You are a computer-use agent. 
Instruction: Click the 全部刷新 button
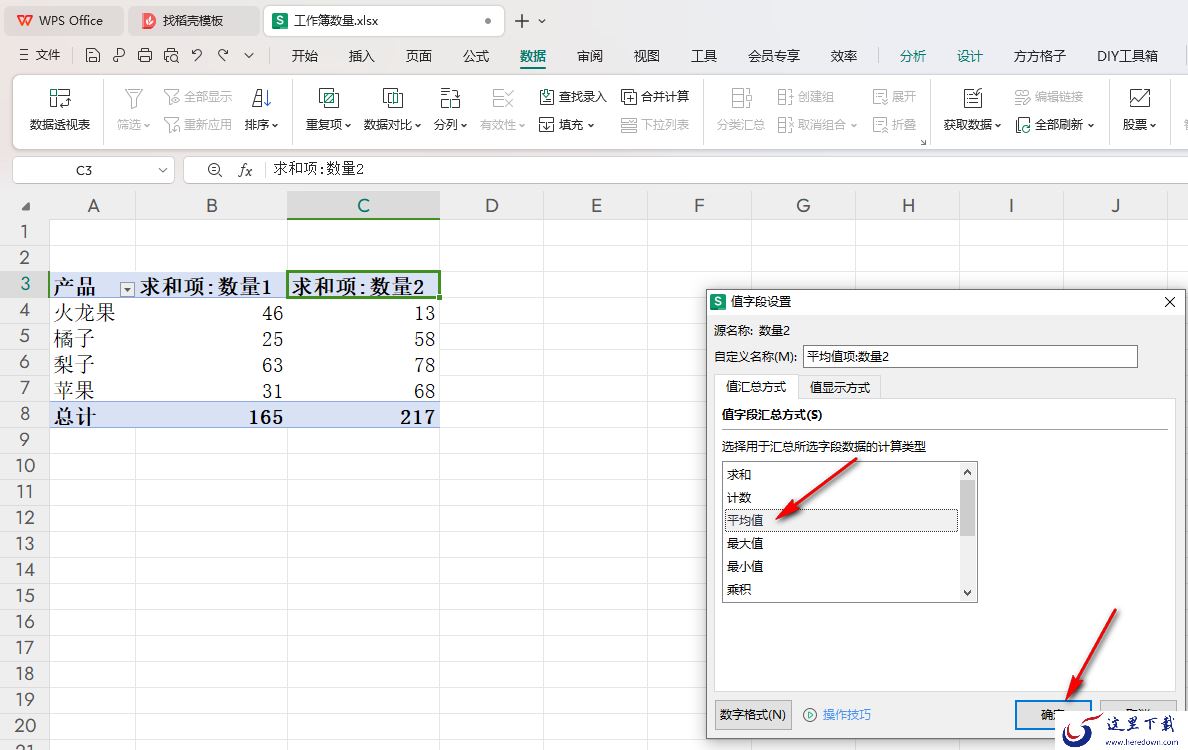pyautogui.click(x=1055, y=124)
